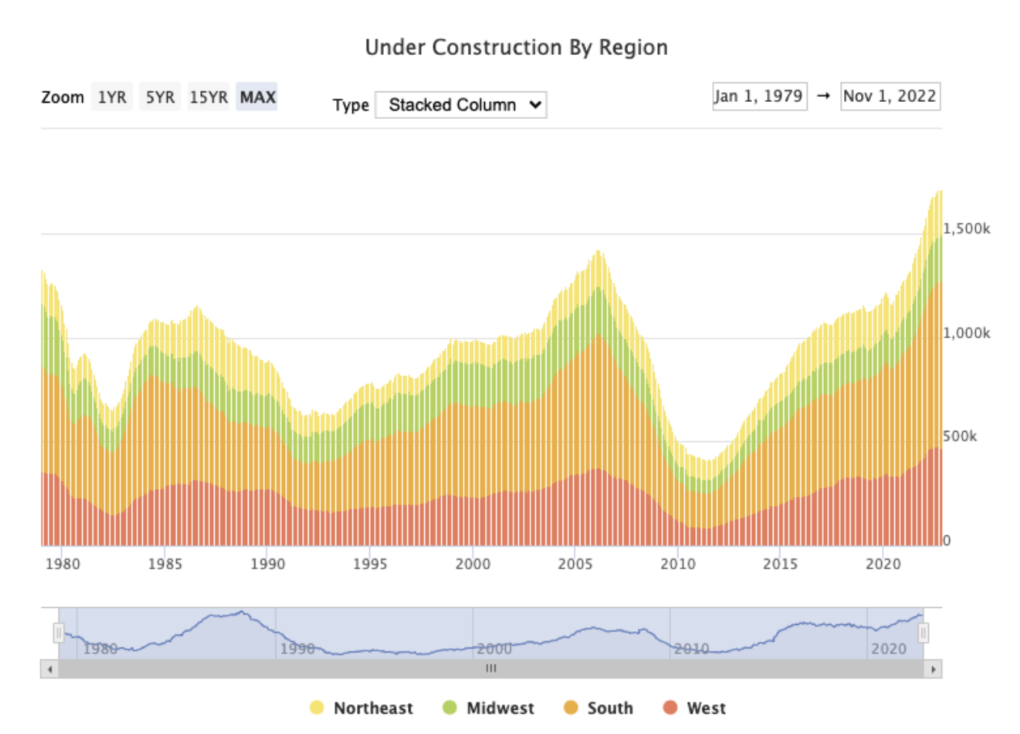
Task: Click the Jan 1, 1979 start date field
Action: point(760,96)
